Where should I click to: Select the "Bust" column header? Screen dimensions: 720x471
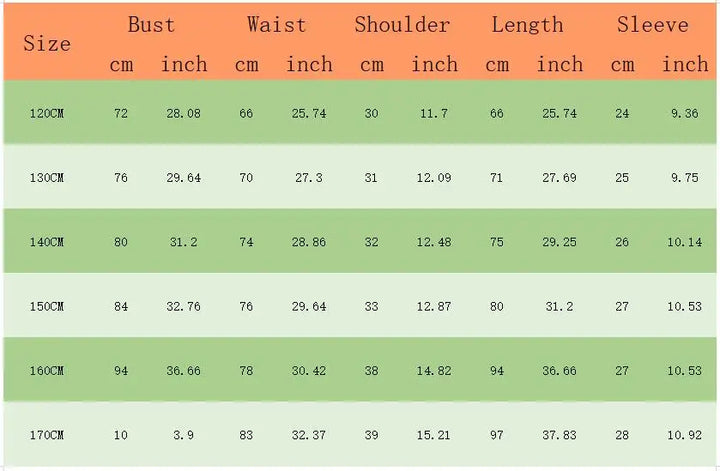point(151,25)
